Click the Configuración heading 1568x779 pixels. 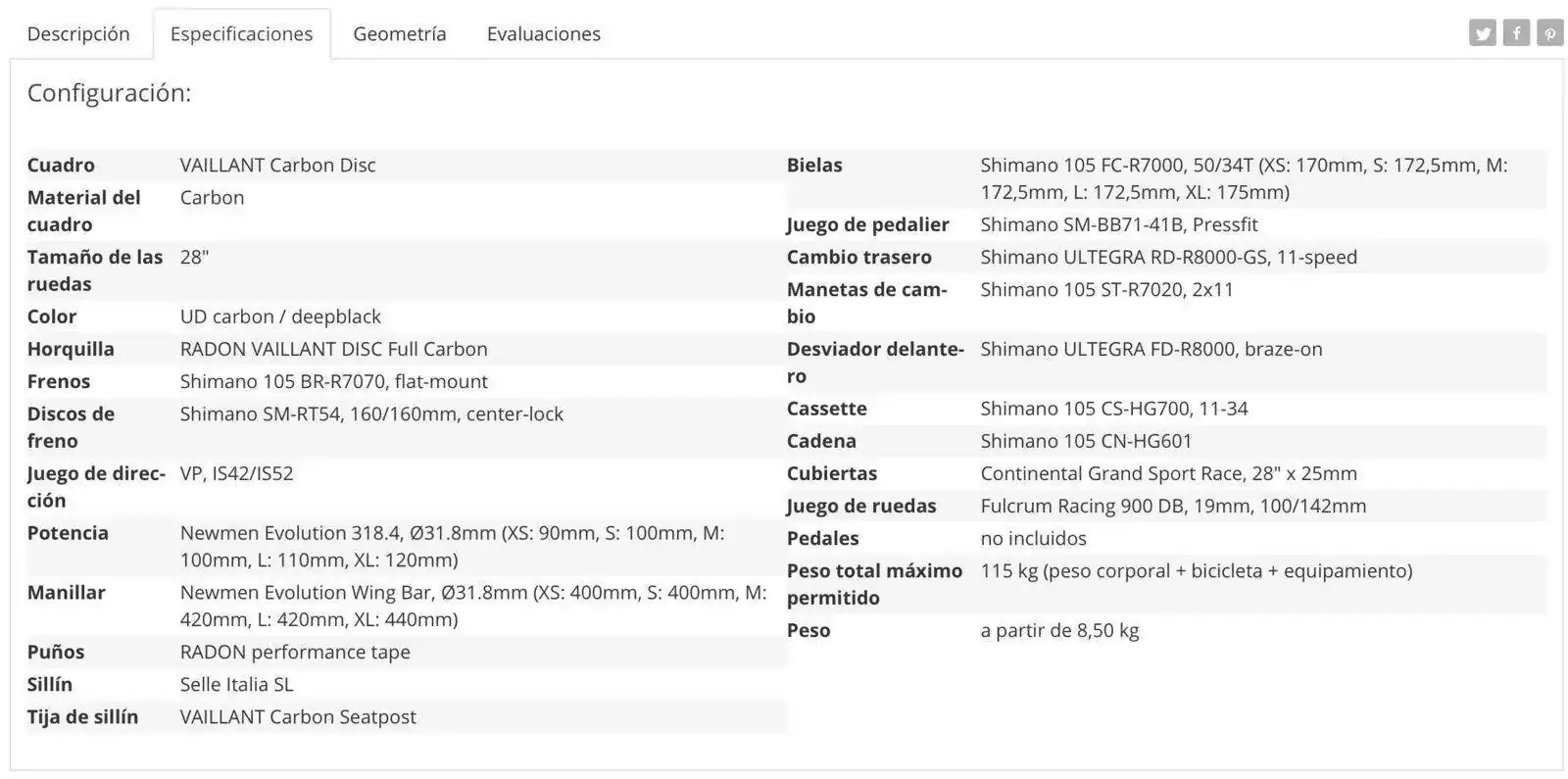click(109, 93)
